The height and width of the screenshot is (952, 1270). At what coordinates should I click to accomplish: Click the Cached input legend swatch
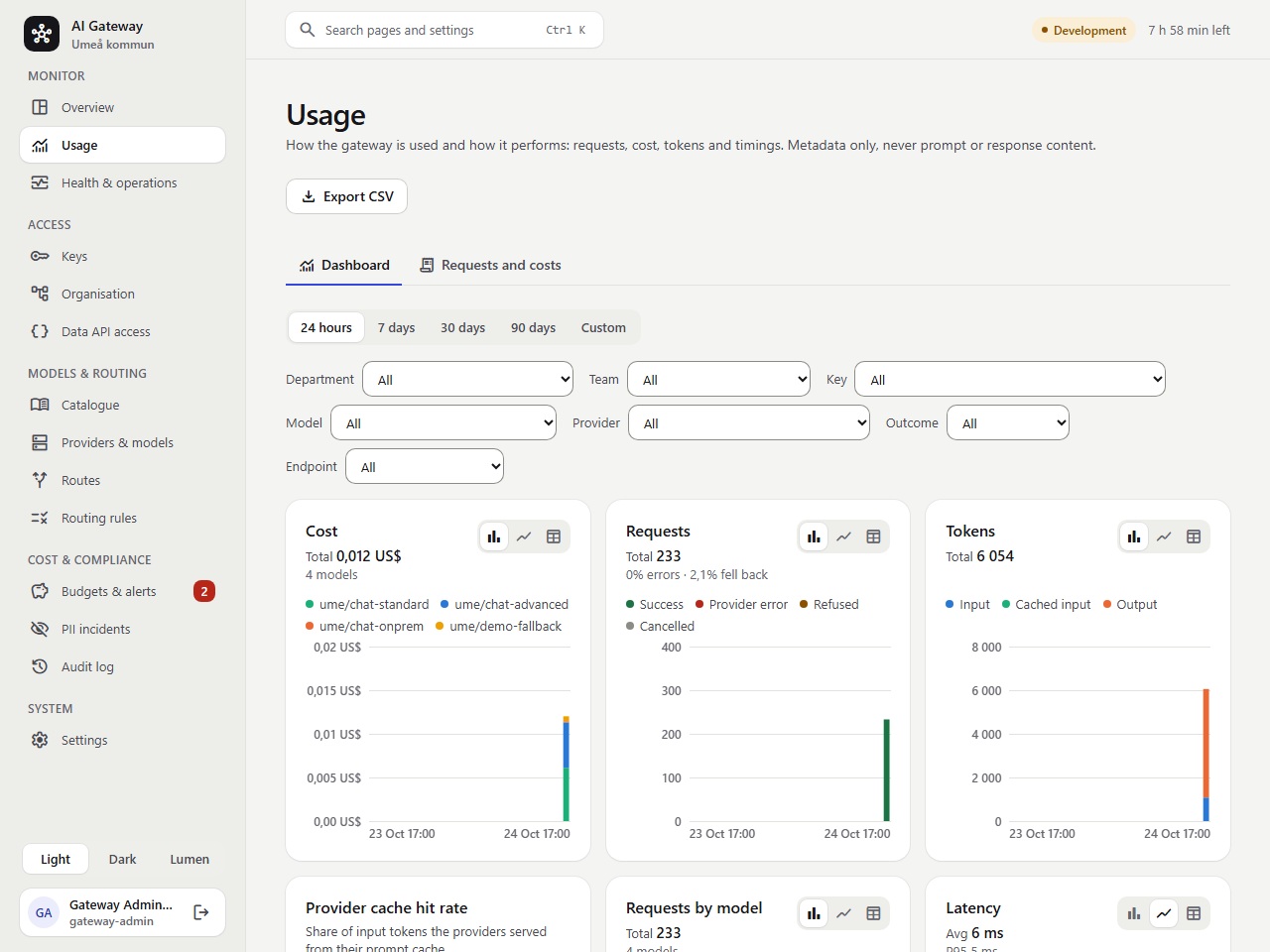tap(1006, 604)
